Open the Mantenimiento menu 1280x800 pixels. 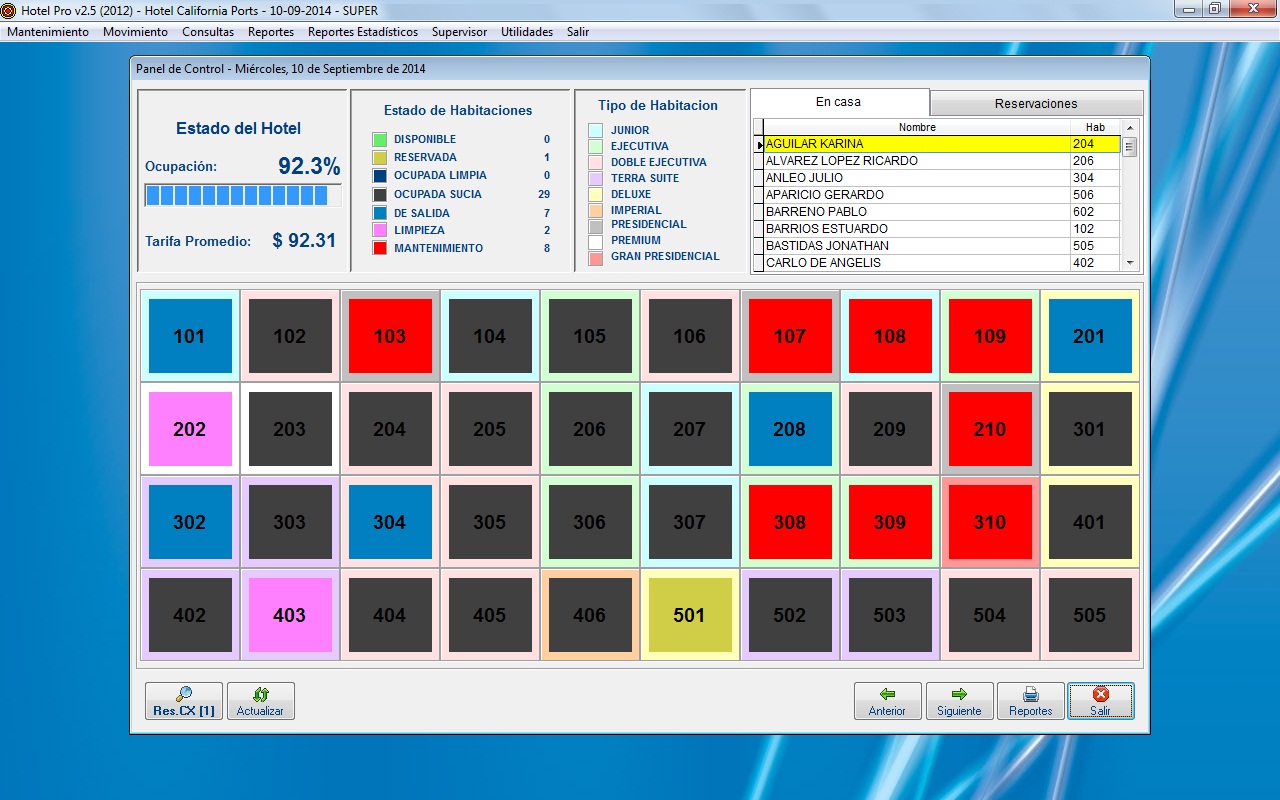coord(48,32)
